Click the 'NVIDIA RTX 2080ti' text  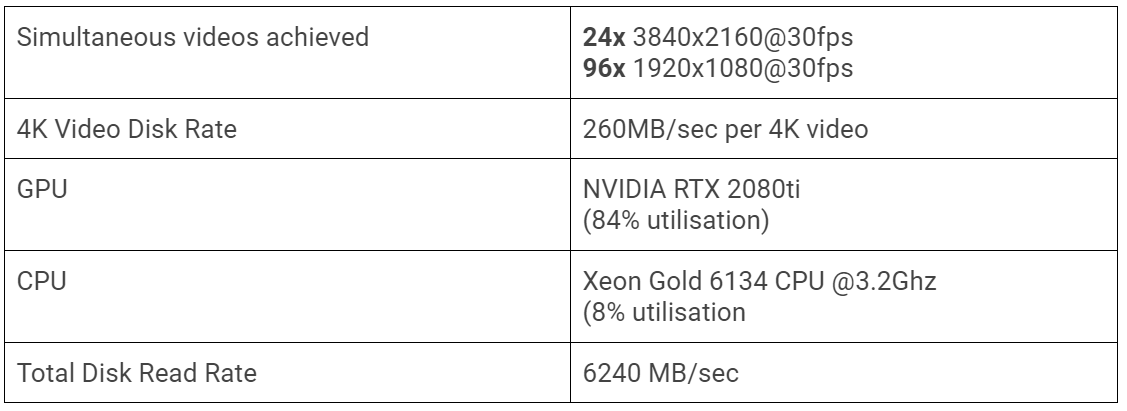click(691, 189)
